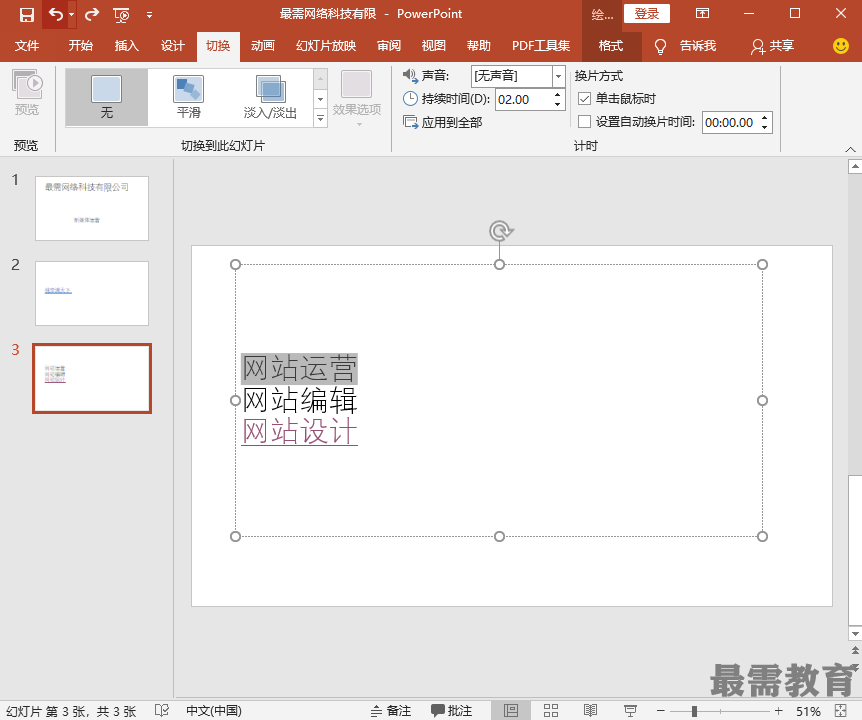Viewport: 862px width, 720px height.
Task: Switch to Reading view icon
Action: tap(590, 711)
